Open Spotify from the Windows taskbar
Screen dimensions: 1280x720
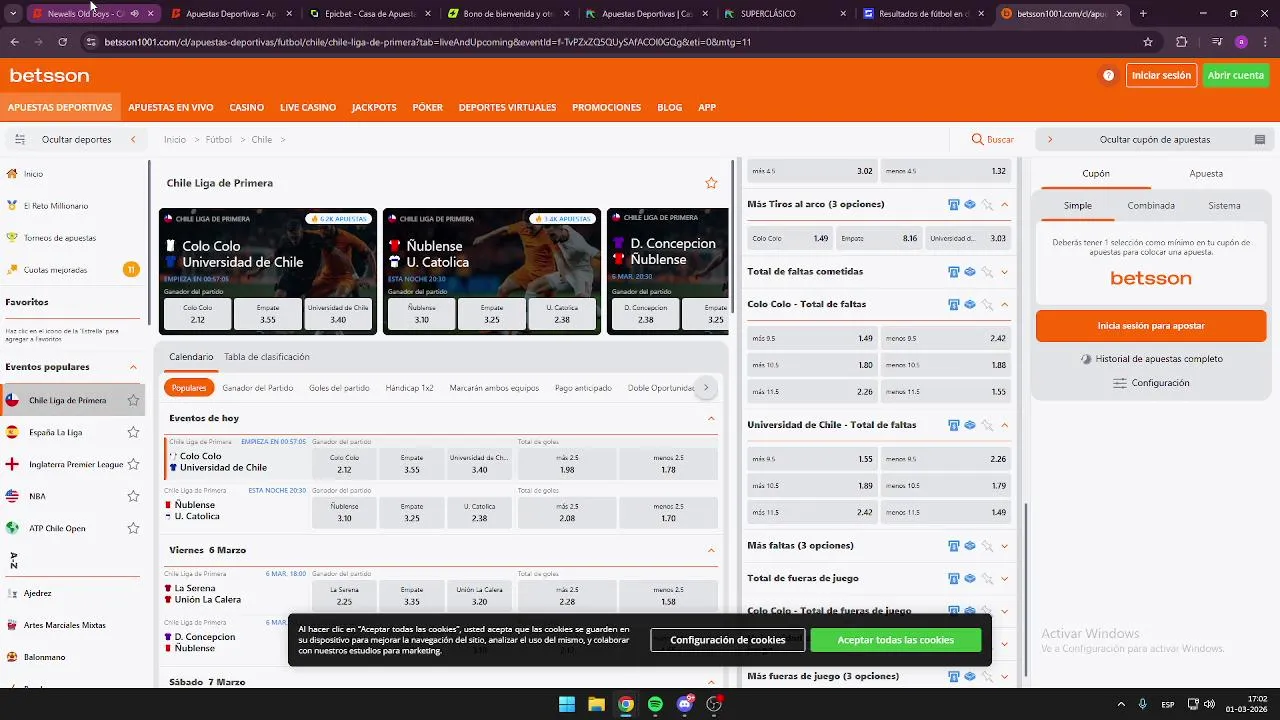click(655, 704)
